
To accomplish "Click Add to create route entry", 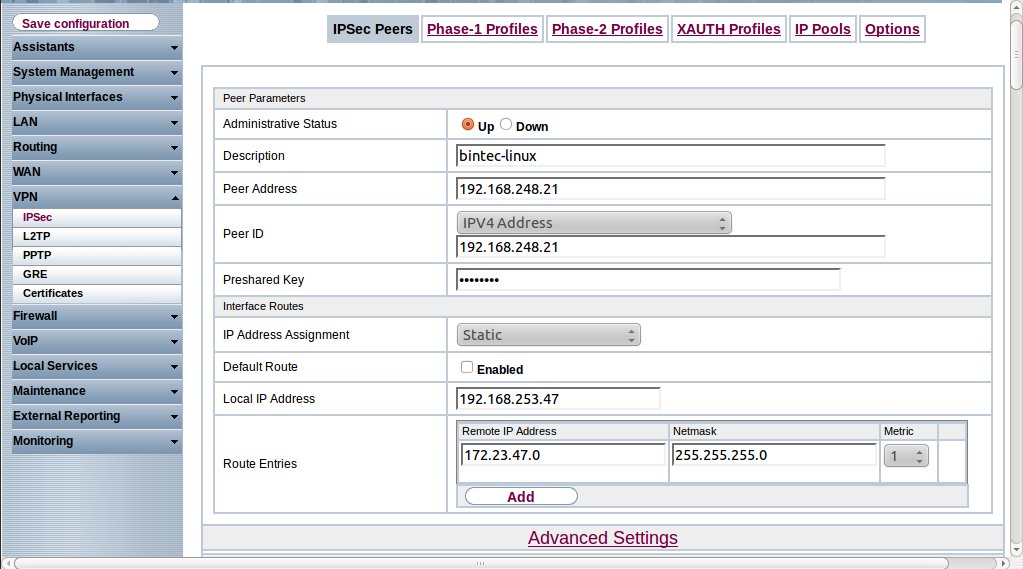I will tap(521, 496).
